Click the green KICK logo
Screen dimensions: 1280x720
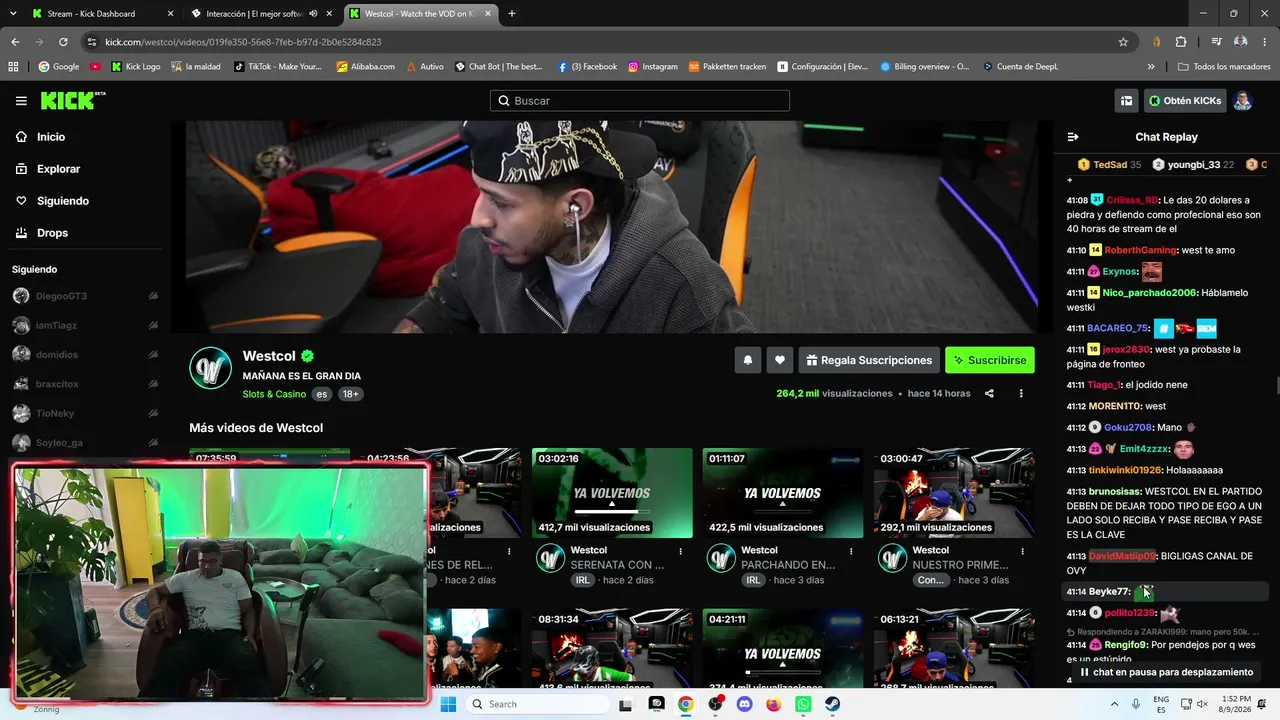pos(73,101)
